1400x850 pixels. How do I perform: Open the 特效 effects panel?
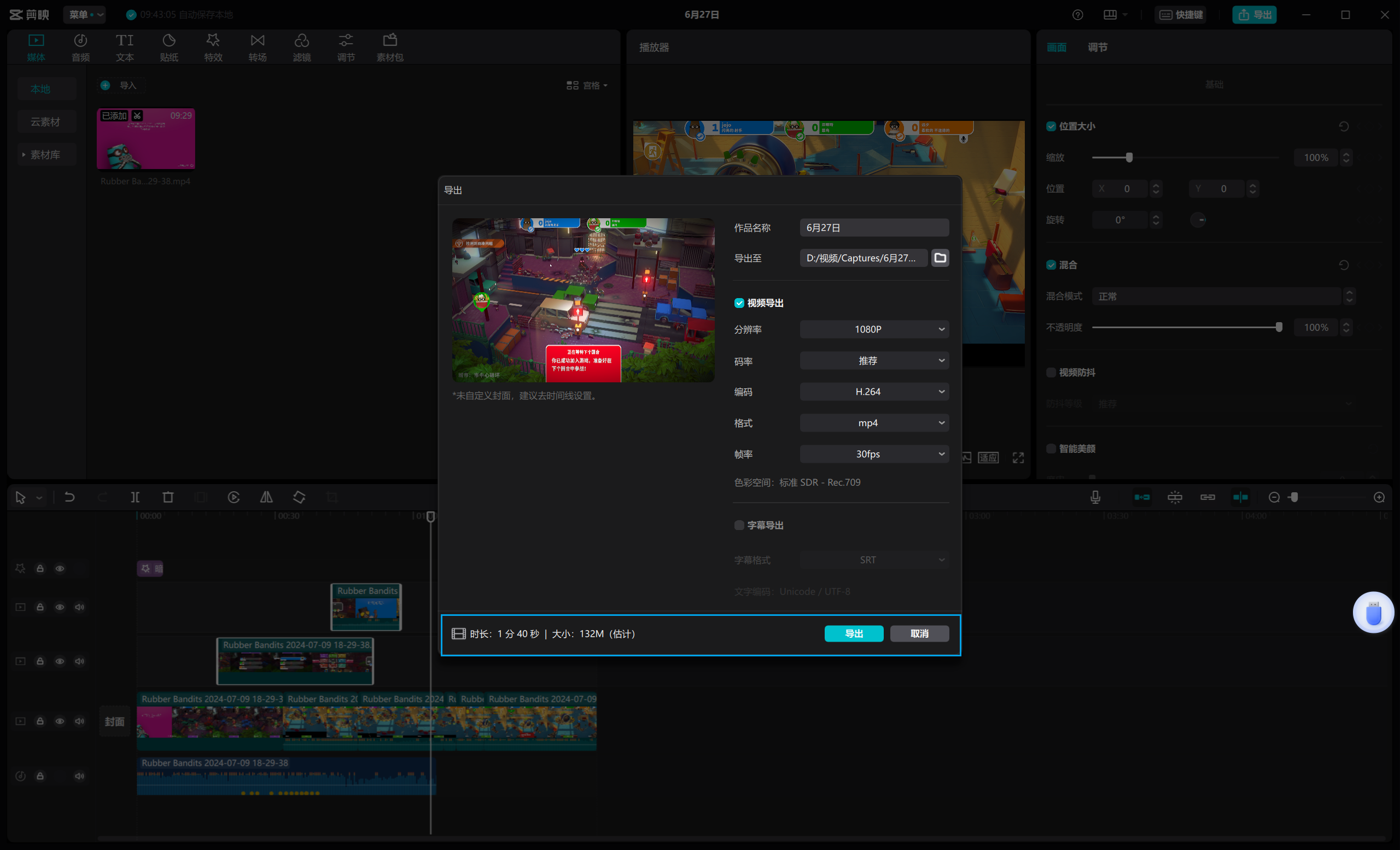click(213, 48)
